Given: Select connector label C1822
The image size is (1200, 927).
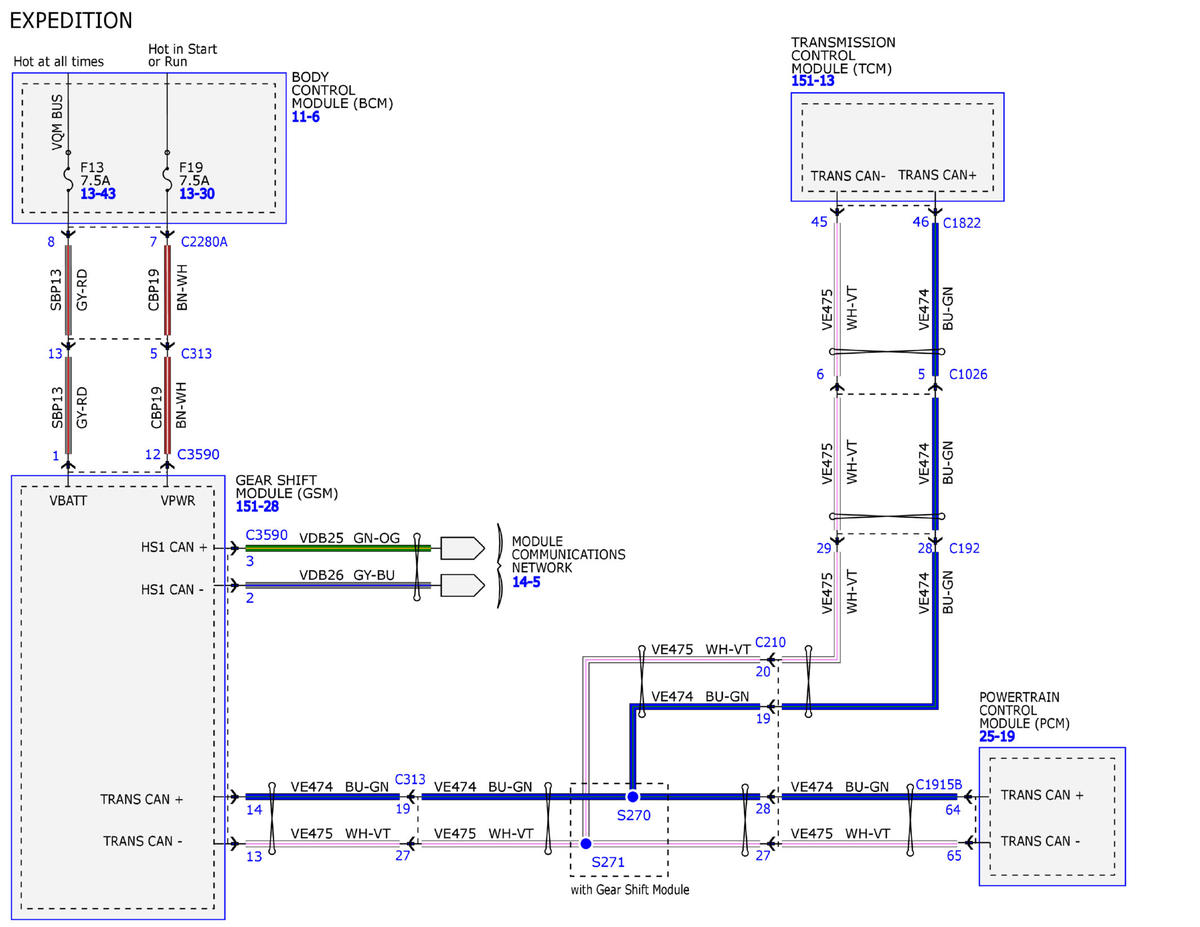Looking at the screenshot, I should [962, 222].
